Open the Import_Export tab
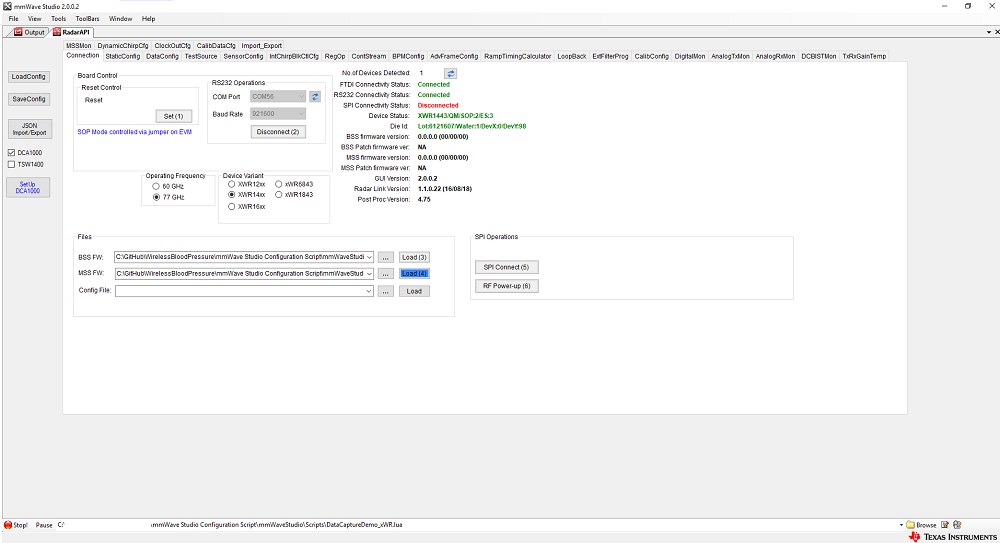 coord(261,46)
